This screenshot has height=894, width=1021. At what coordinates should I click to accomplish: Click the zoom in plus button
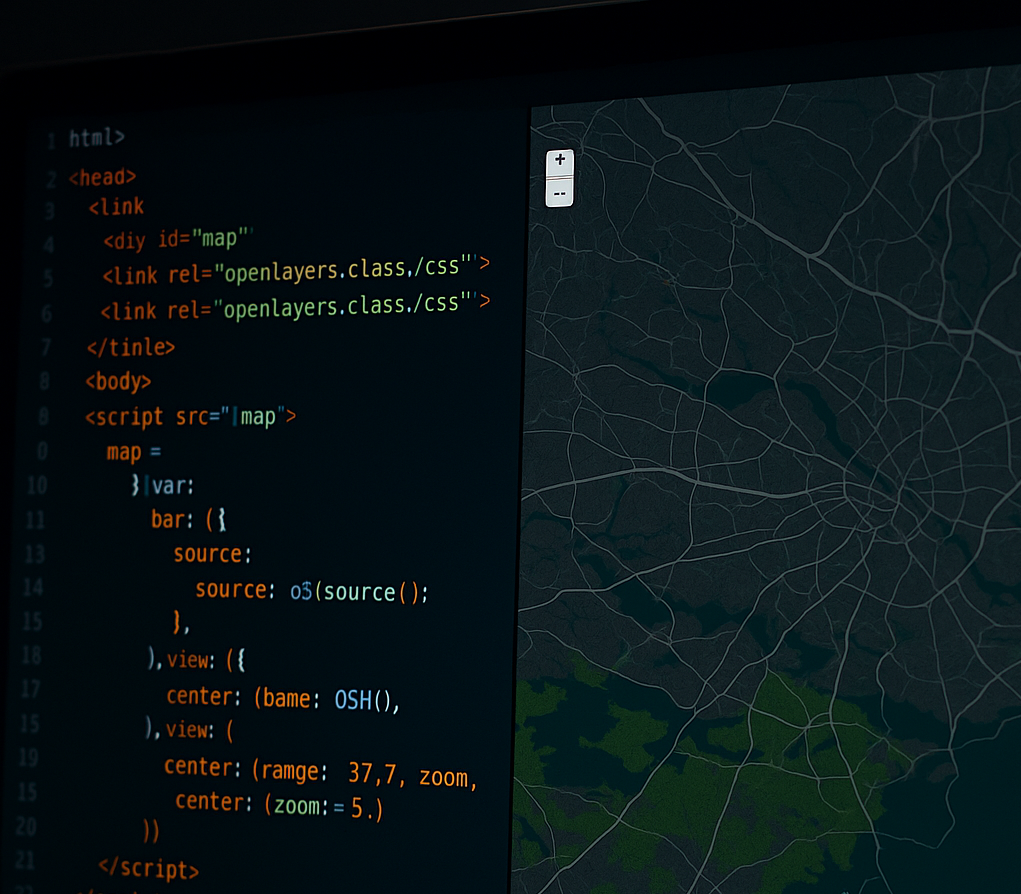559,160
